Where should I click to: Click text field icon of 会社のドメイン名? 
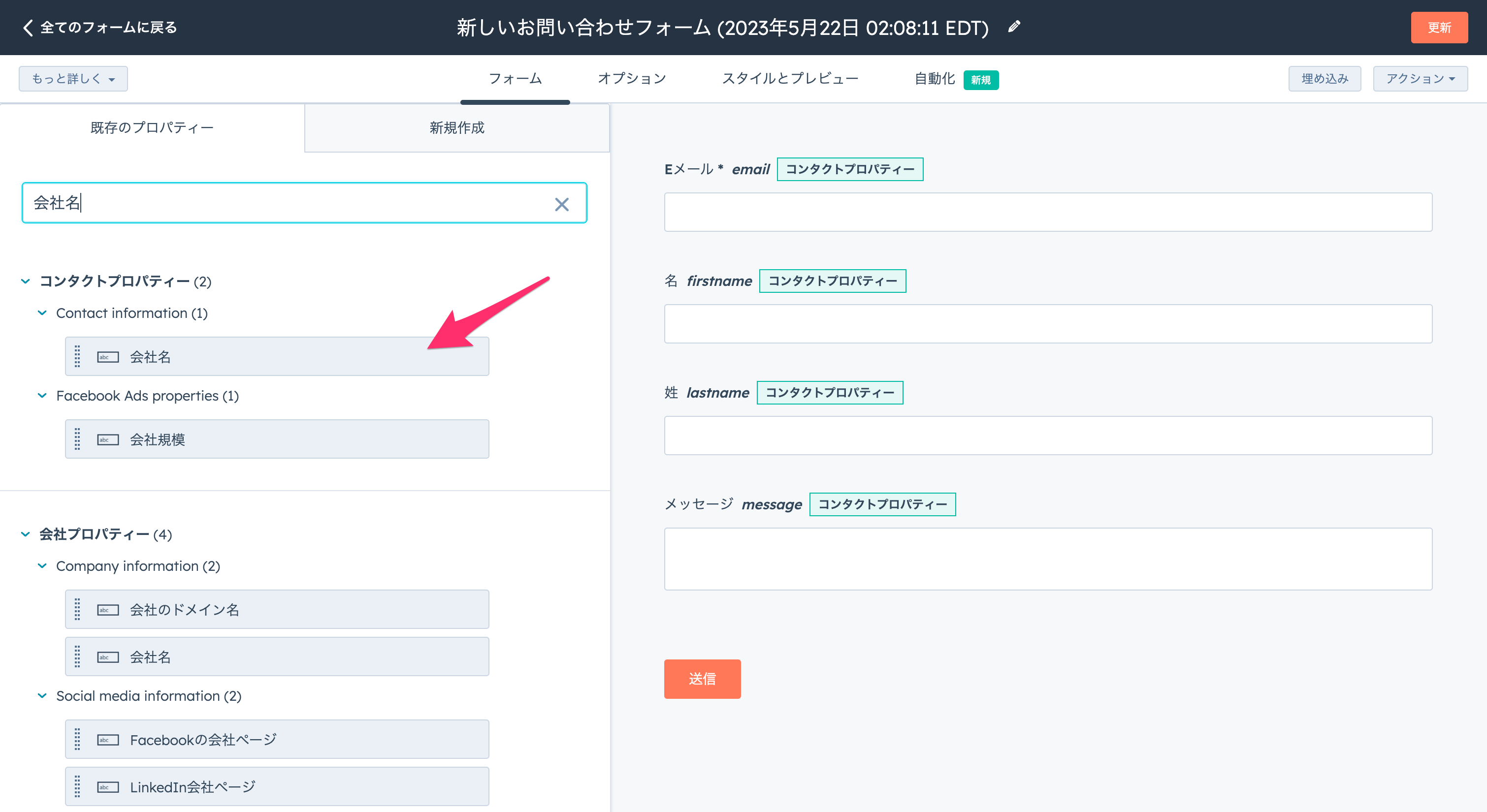108,610
